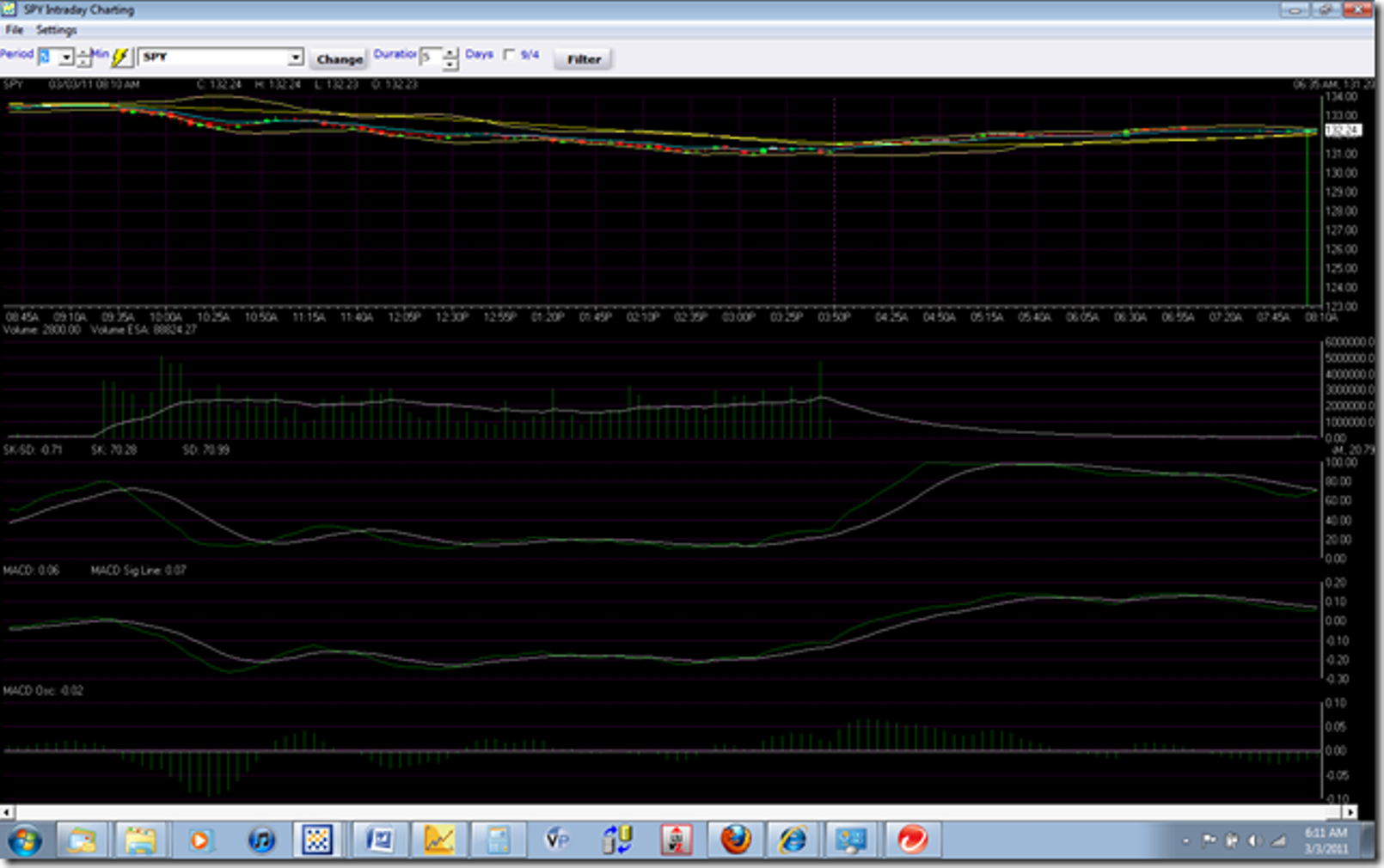
Task: Expand the Period dropdown
Action: pos(66,58)
